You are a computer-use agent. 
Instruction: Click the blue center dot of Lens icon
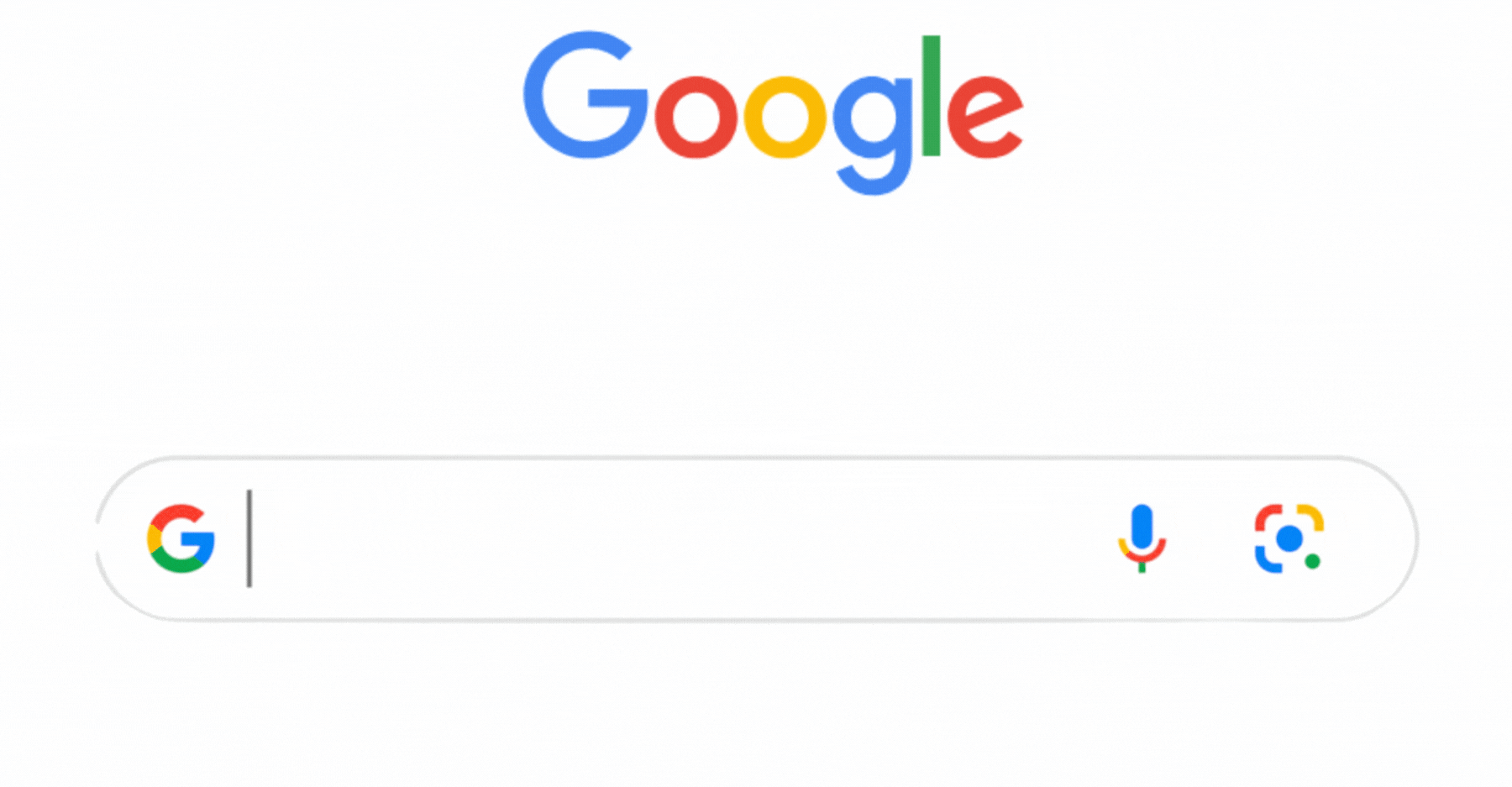[x=1289, y=538]
